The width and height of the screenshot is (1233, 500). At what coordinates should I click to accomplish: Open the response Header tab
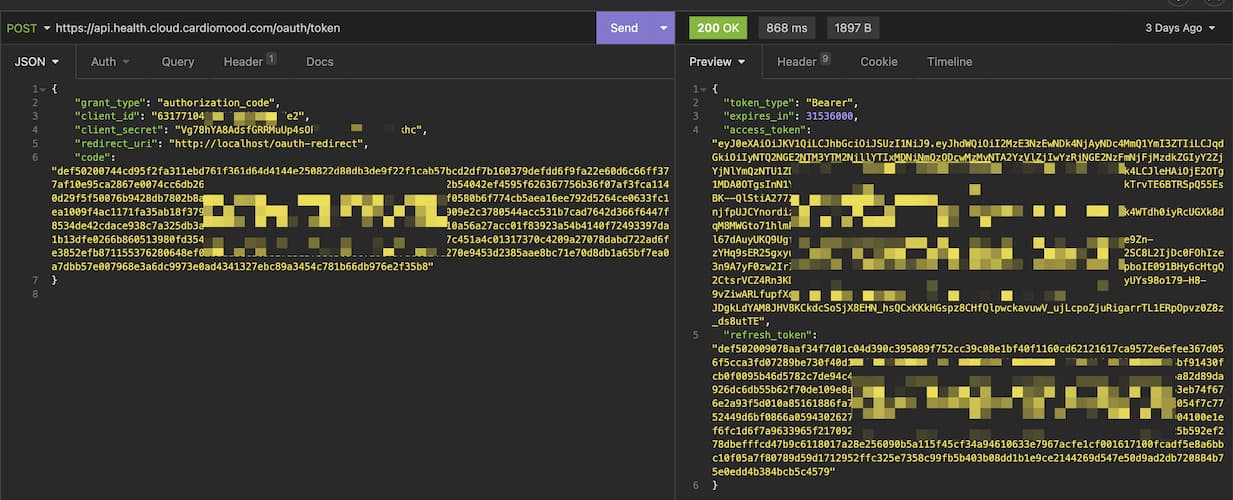(803, 62)
